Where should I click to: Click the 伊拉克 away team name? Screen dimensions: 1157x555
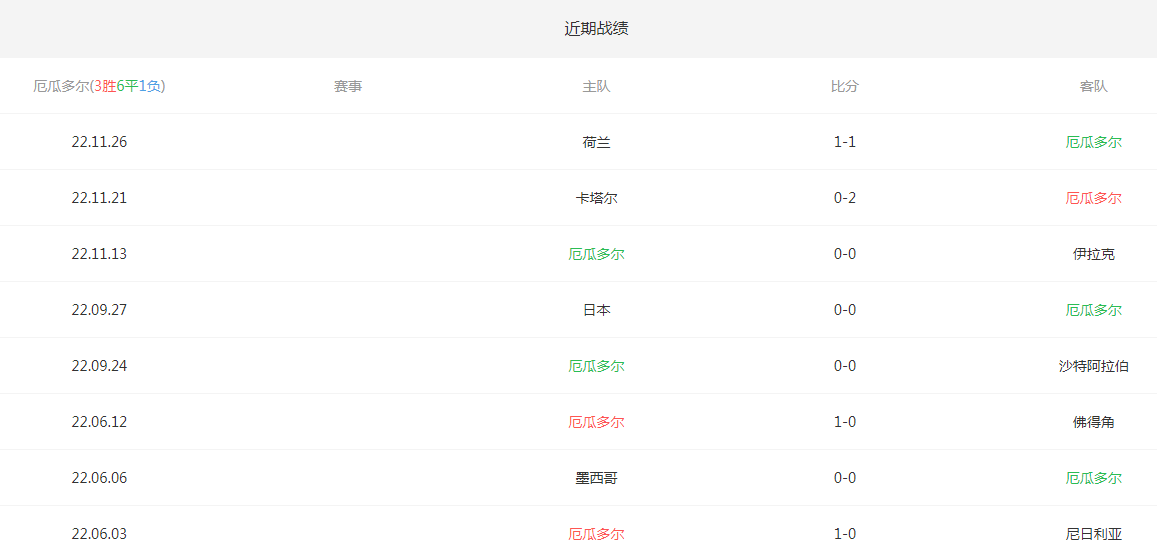click(1093, 254)
